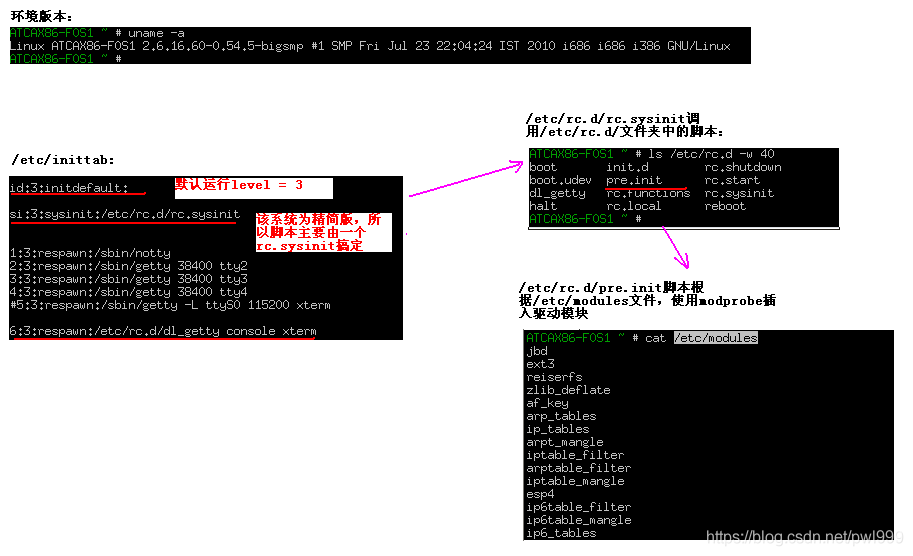Select the 'iptable_filter' module entry

(575, 455)
